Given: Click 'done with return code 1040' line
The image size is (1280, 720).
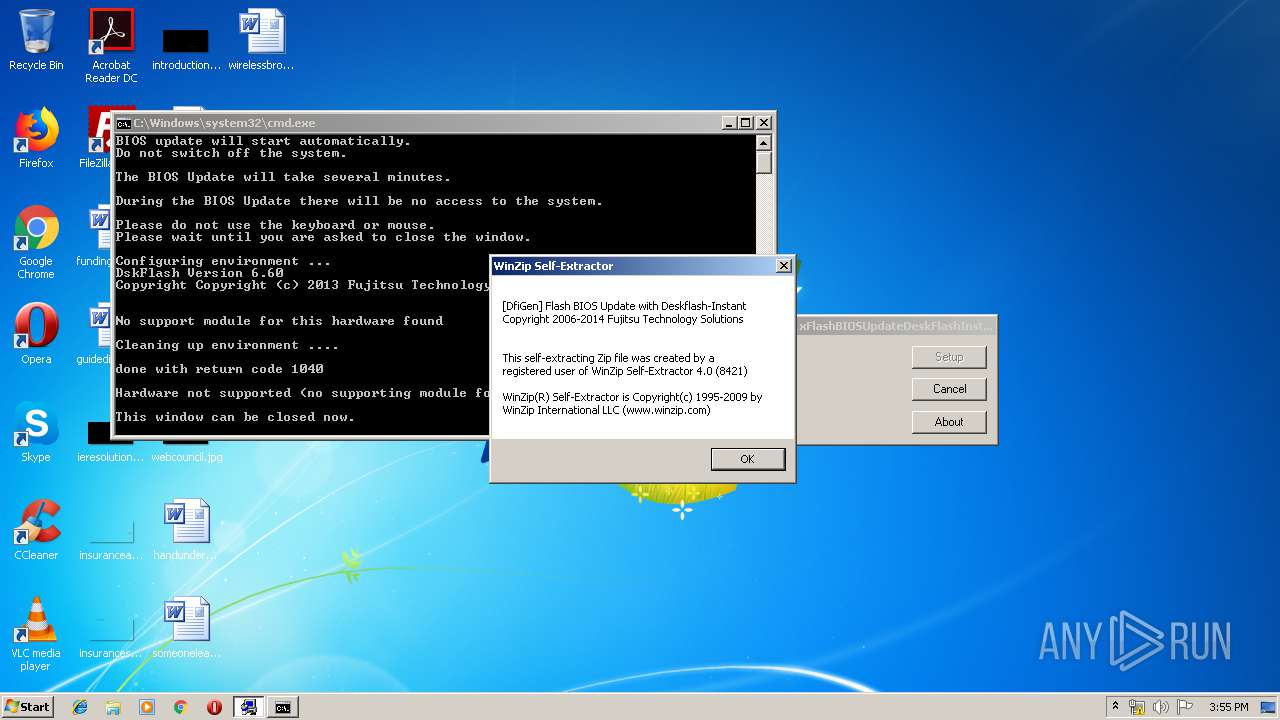Looking at the screenshot, I should (219, 369).
